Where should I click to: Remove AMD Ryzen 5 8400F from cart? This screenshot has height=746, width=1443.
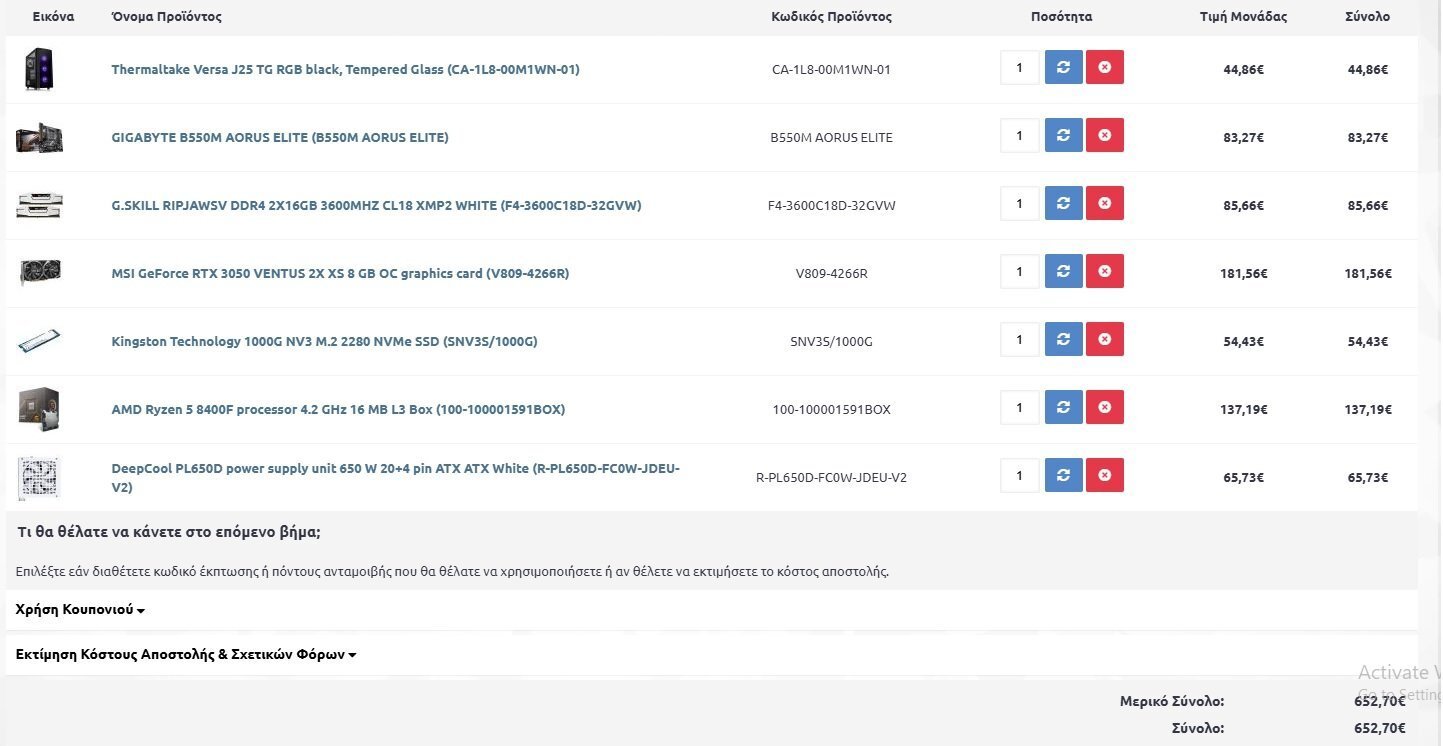click(x=1105, y=407)
